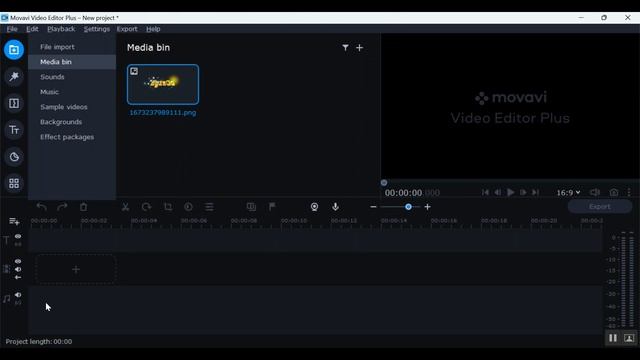This screenshot has height=360, width=640.
Task: Open the More tools grid tab
Action: [x=14, y=184]
